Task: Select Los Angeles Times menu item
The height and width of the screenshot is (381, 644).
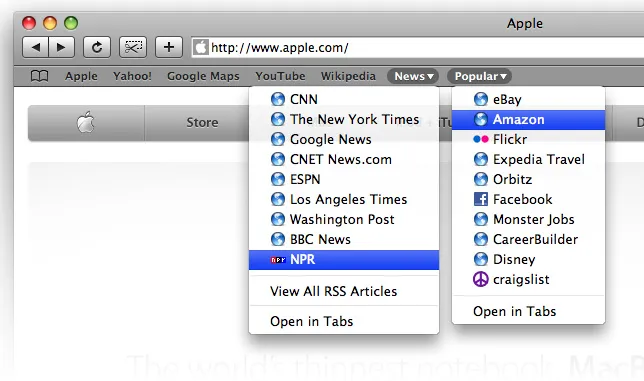Action: [344, 200]
